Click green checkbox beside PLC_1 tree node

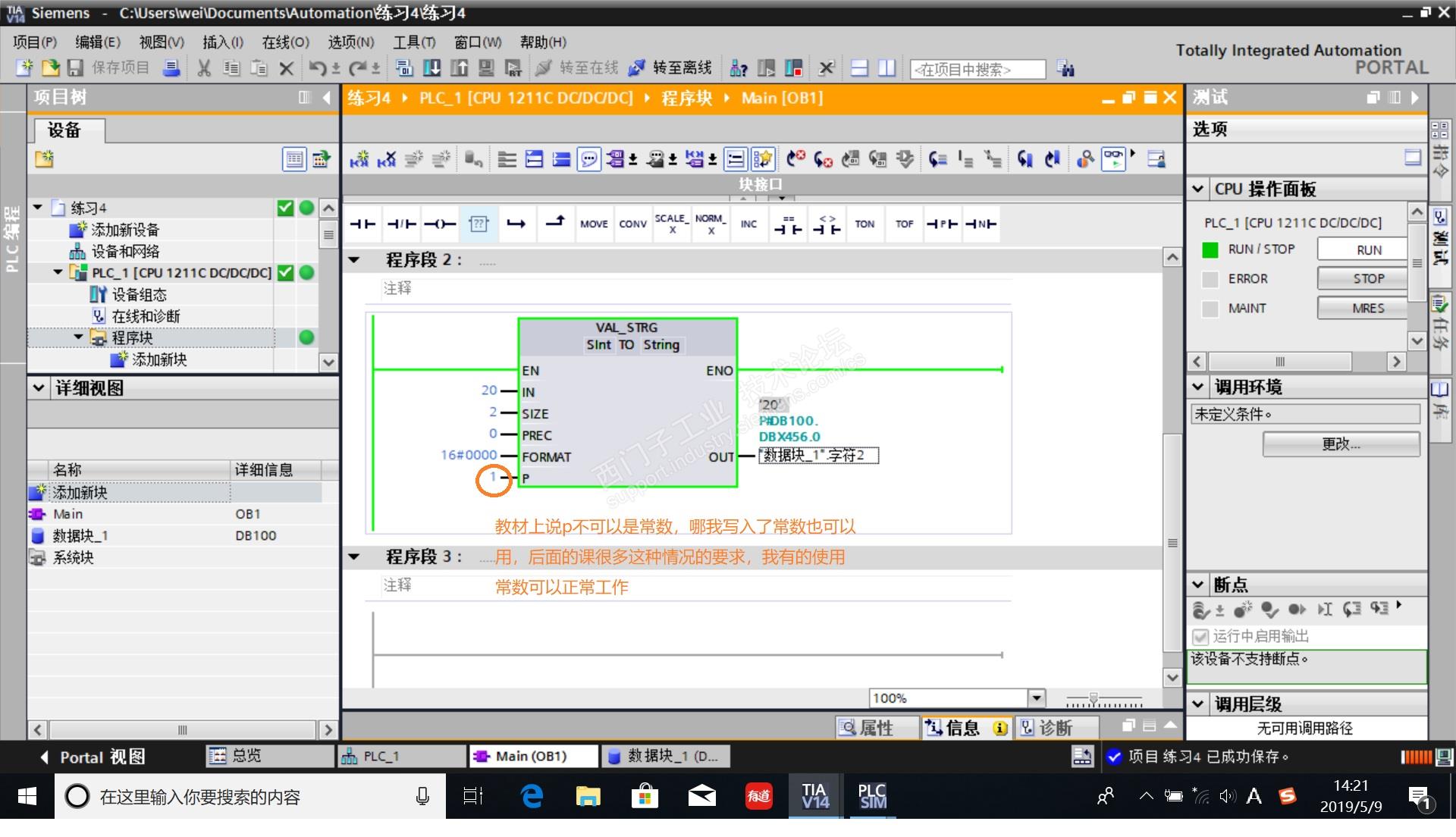coord(285,273)
